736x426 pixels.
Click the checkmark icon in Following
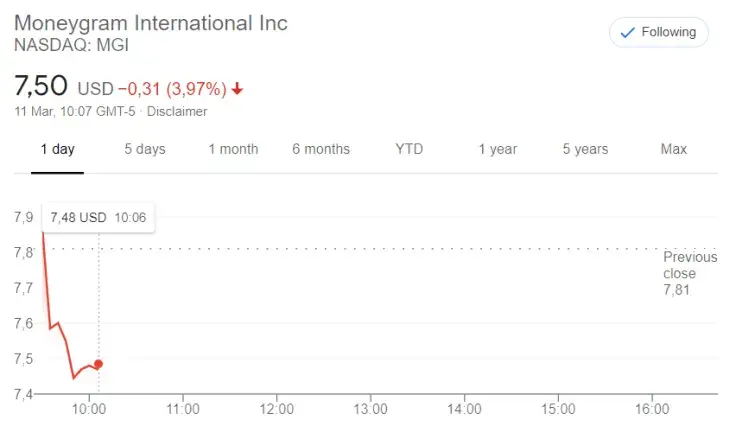click(628, 32)
